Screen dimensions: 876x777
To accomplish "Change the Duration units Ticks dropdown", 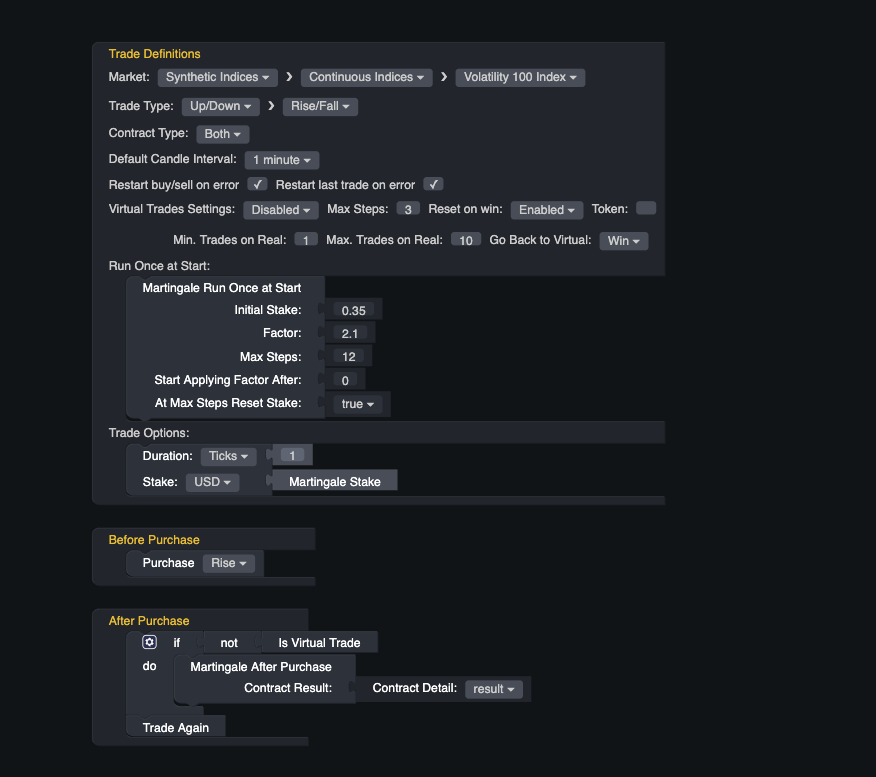I will tap(228, 455).
